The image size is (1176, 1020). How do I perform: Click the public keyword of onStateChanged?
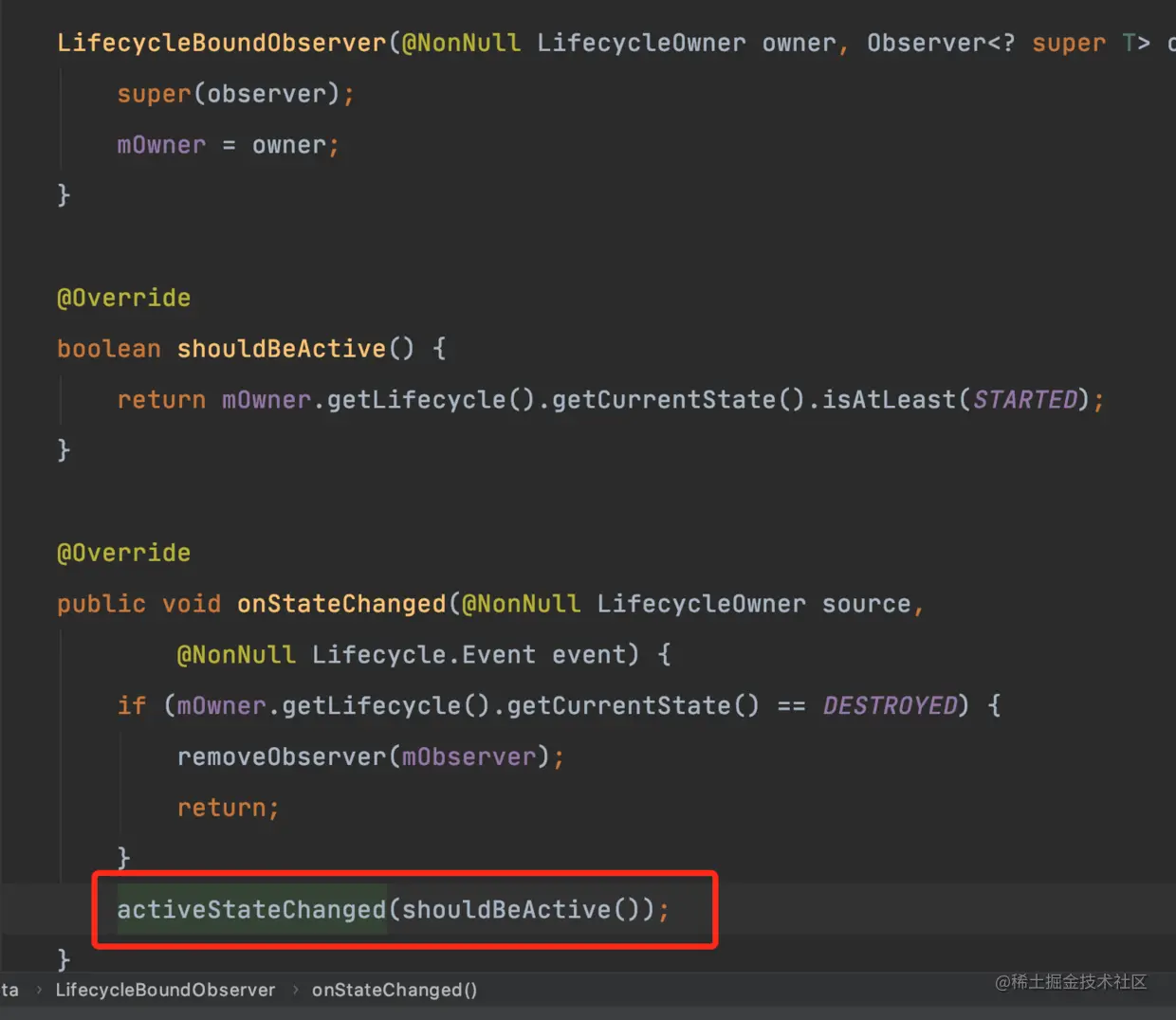tap(101, 604)
